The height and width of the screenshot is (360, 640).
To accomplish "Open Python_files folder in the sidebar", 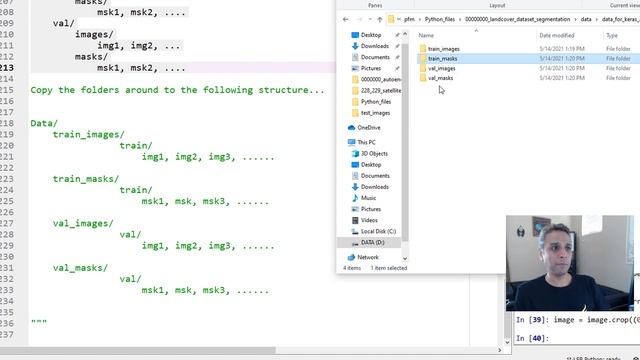I will 376,102.
